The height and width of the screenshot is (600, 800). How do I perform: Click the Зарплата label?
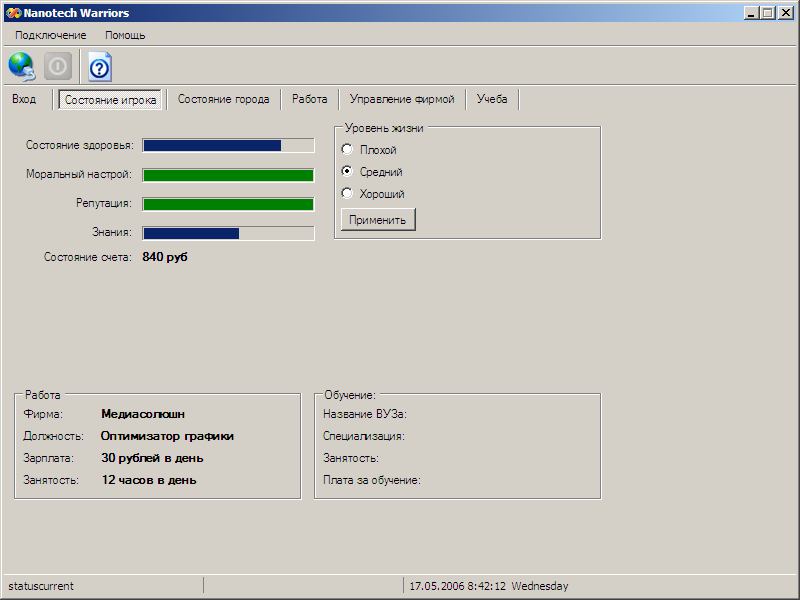(x=48, y=458)
